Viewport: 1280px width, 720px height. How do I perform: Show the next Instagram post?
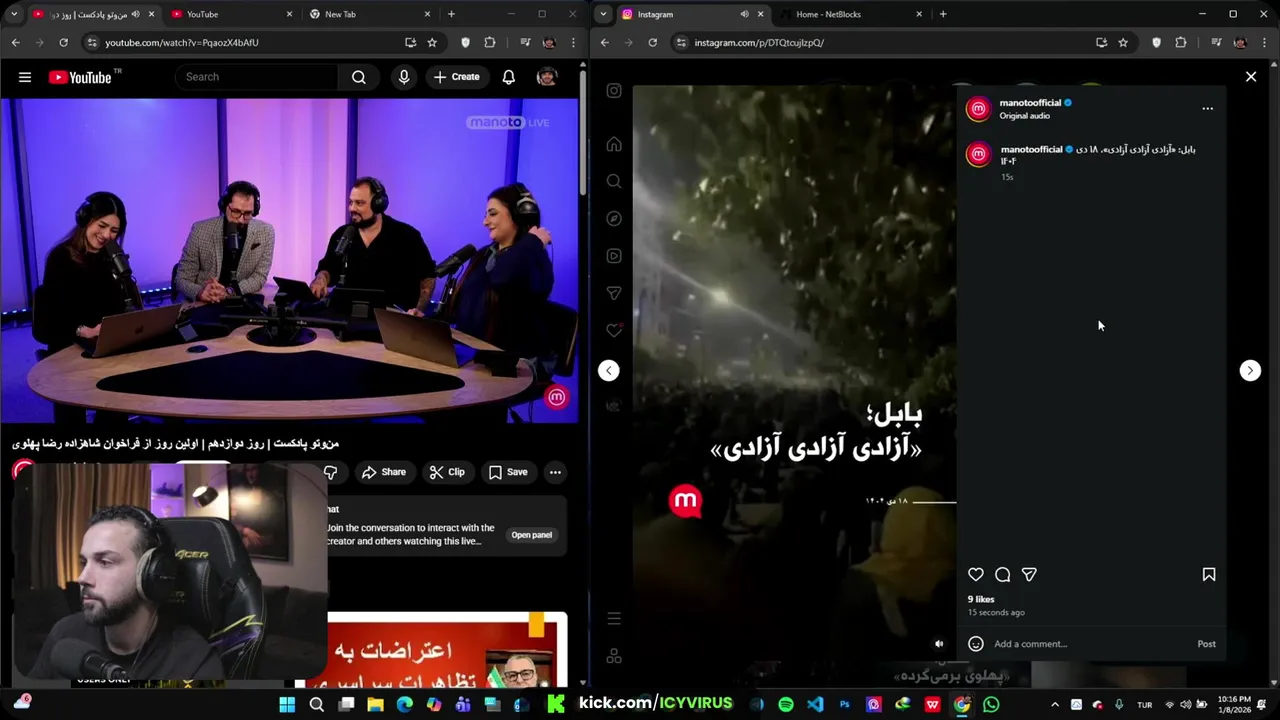(x=1250, y=371)
